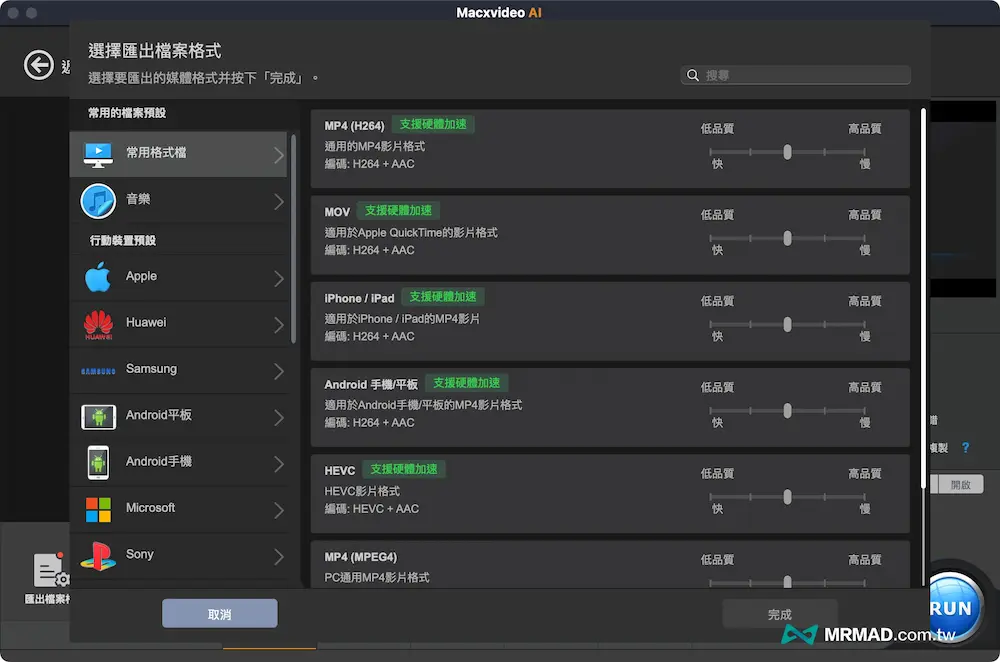
Task: Select the Huawei logo icon
Action: coord(98,324)
